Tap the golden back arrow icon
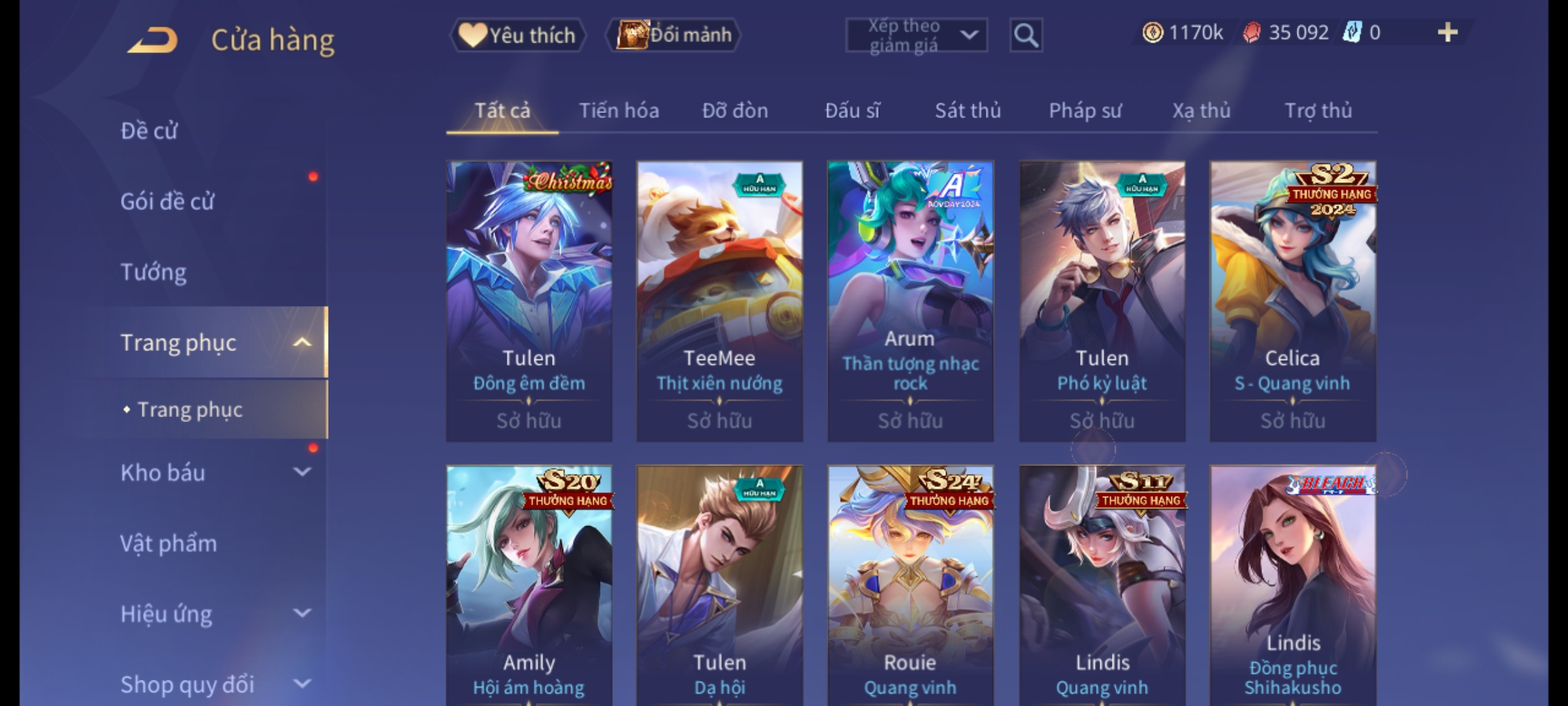This screenshot has width=1568, height=706. click(x=153, y=40)
